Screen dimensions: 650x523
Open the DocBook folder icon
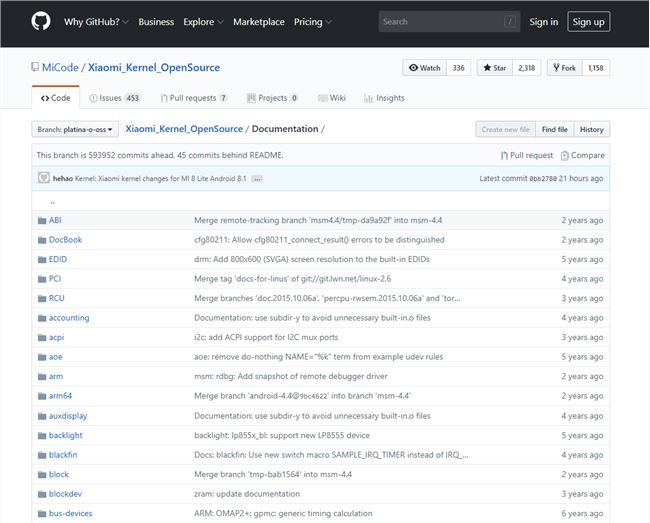click(x=42, y=240)
